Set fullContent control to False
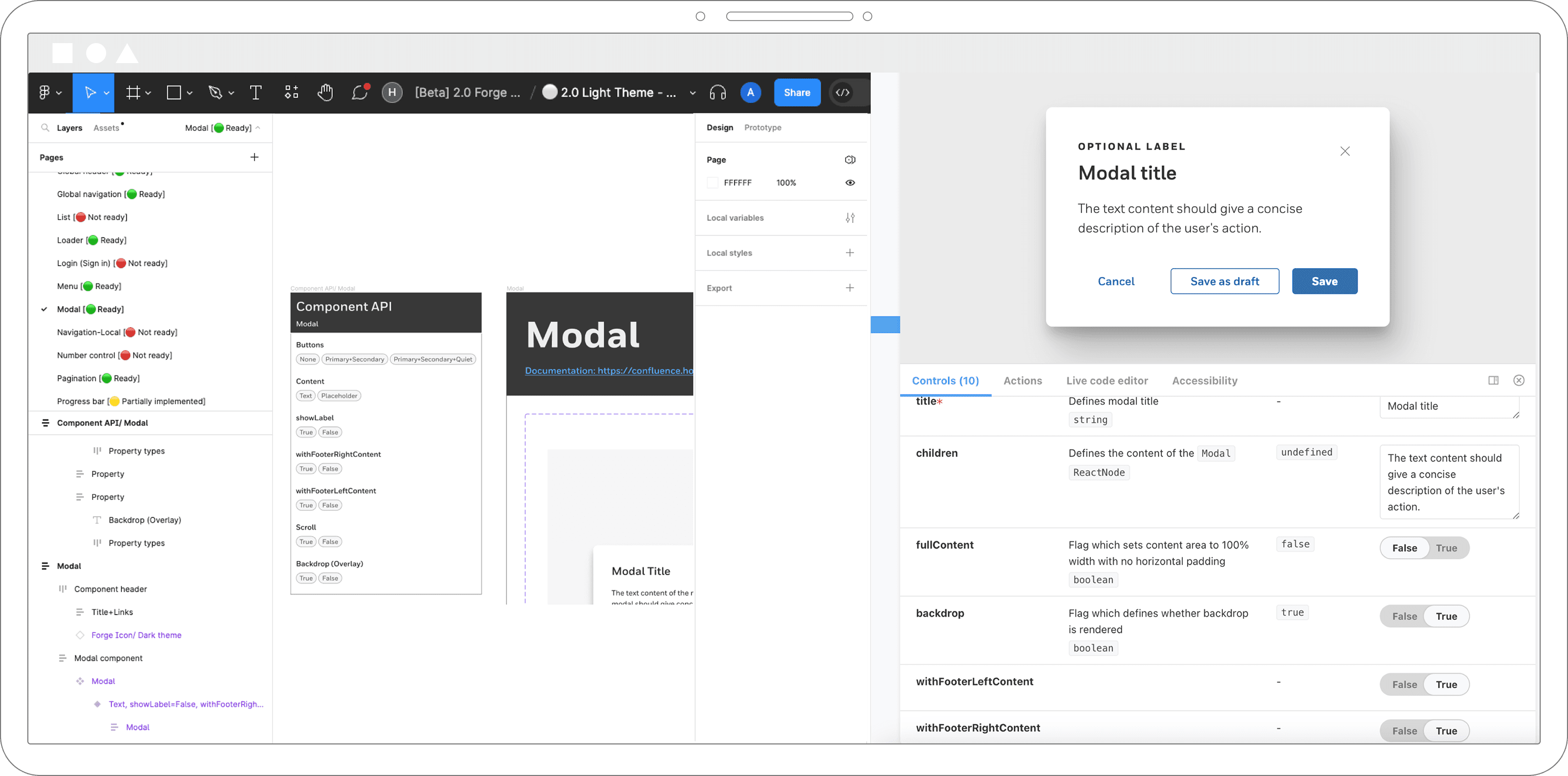Viewport: 1568px width, 776px height. point(1404,548)
